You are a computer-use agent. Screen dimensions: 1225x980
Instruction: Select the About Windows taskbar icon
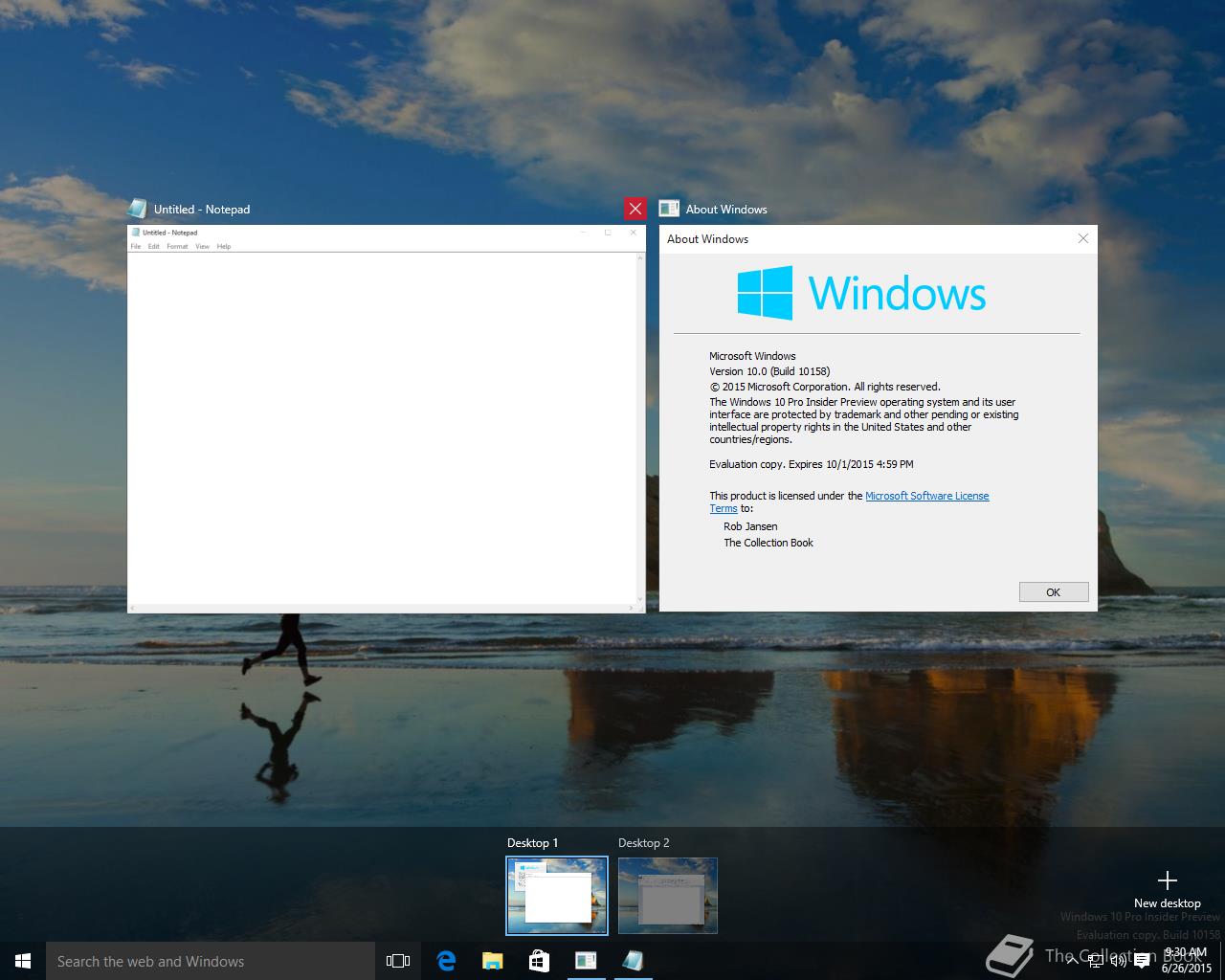[x=586, y=961]
